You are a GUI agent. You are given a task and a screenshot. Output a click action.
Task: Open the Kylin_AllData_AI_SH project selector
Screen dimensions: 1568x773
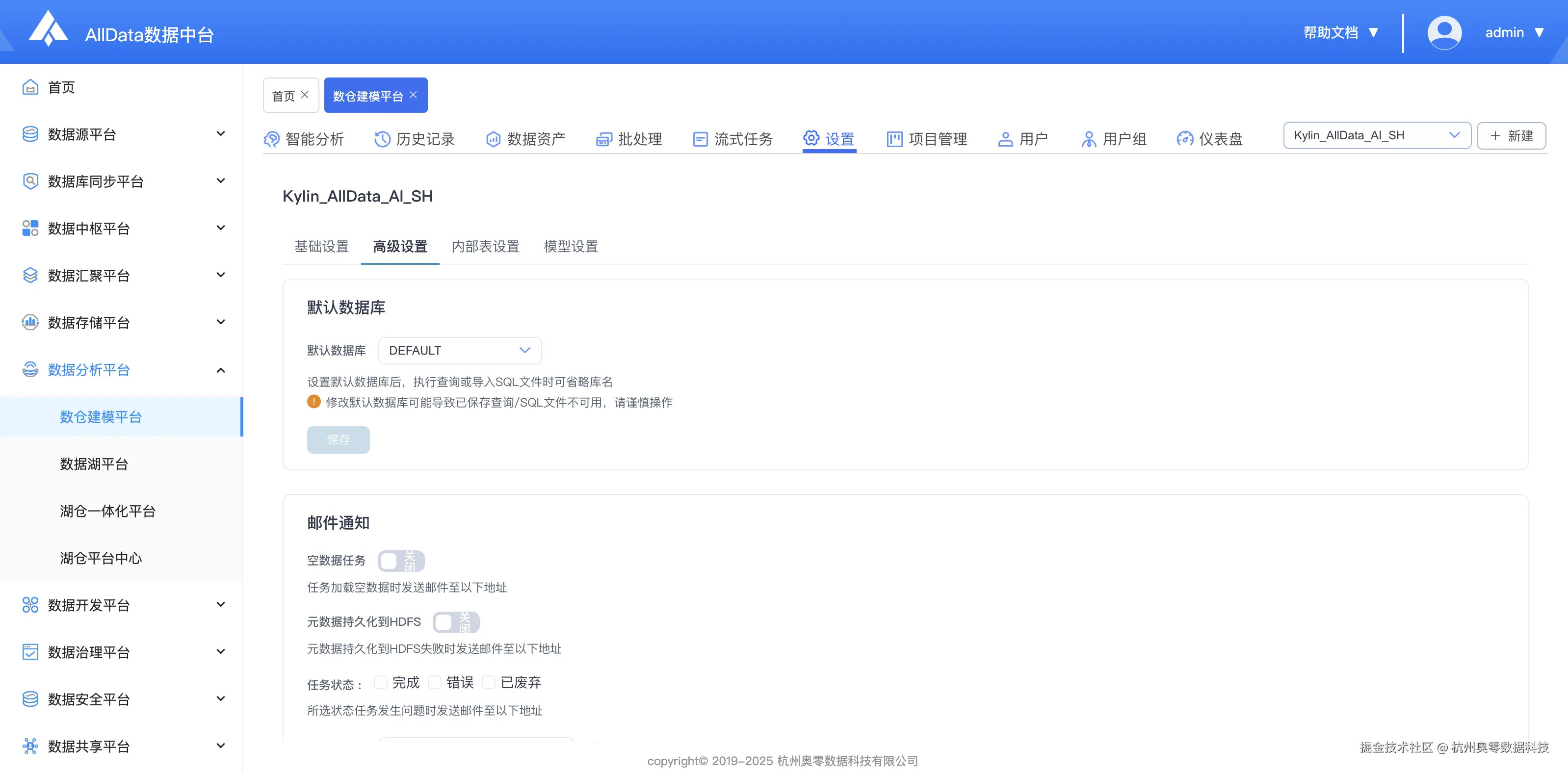click(x=1376, y=135)
